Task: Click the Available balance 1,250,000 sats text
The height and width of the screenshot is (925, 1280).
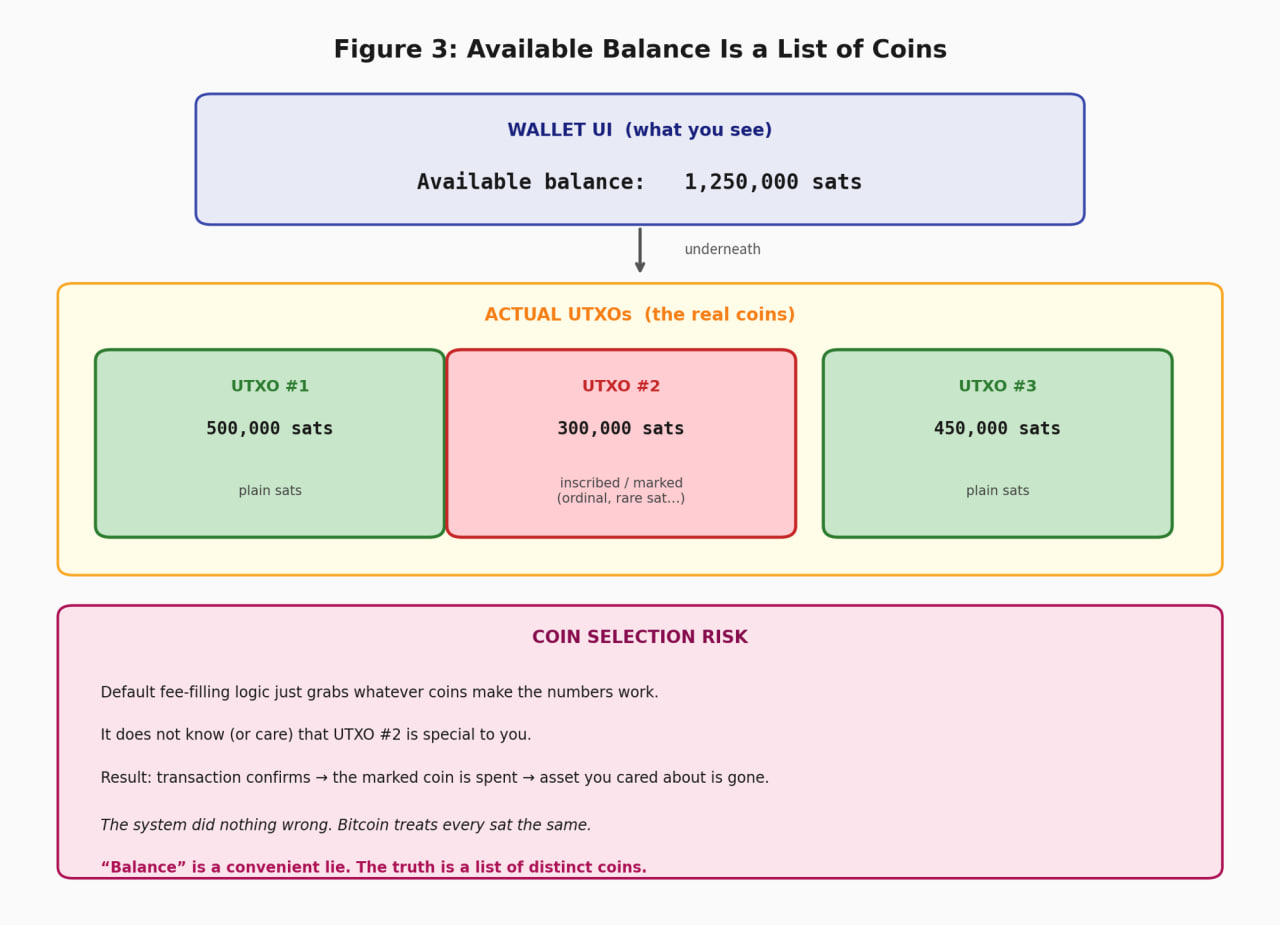Action: click(640, 182)
